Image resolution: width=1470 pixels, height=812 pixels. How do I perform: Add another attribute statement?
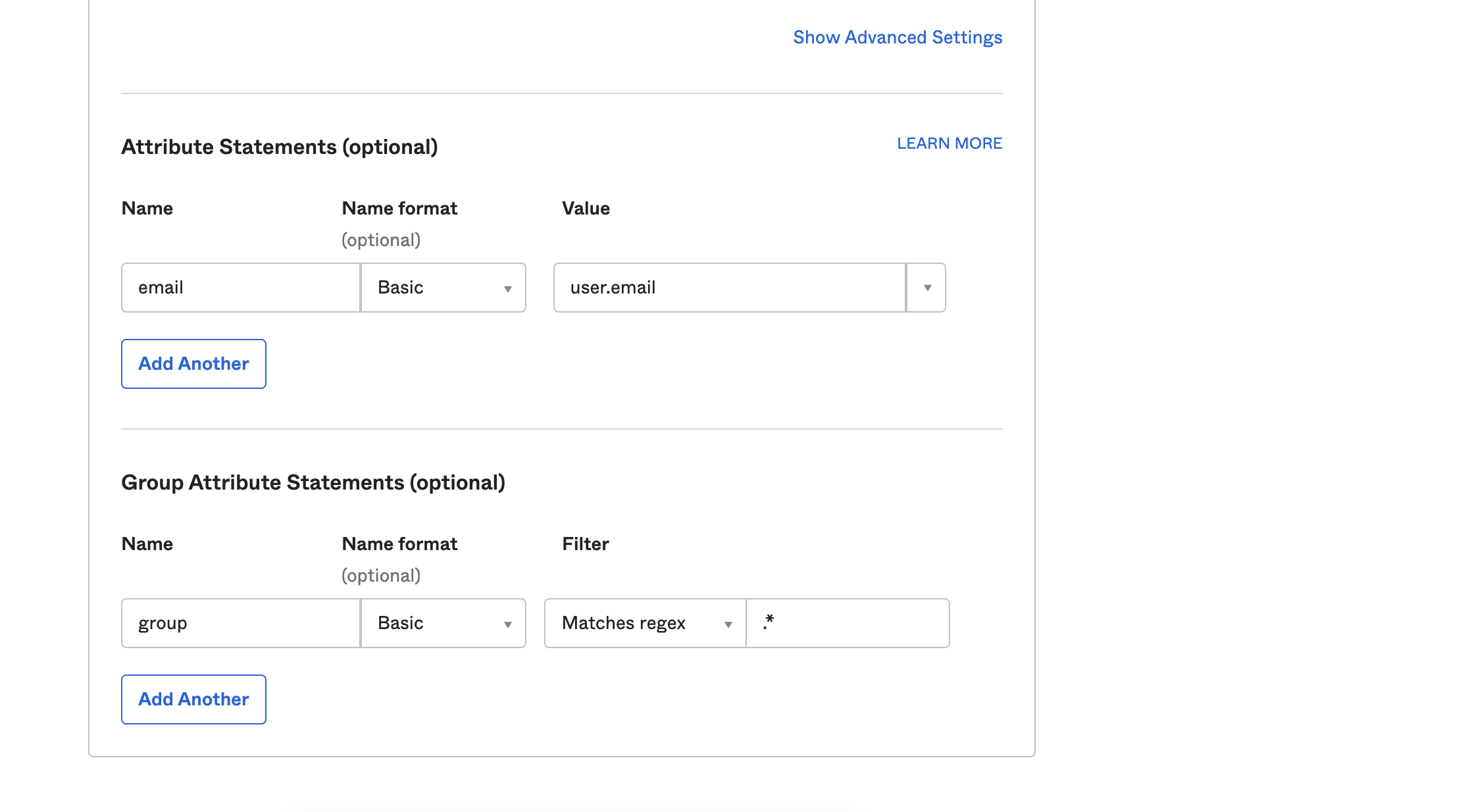pyautogui.click(x=193, y=364)
